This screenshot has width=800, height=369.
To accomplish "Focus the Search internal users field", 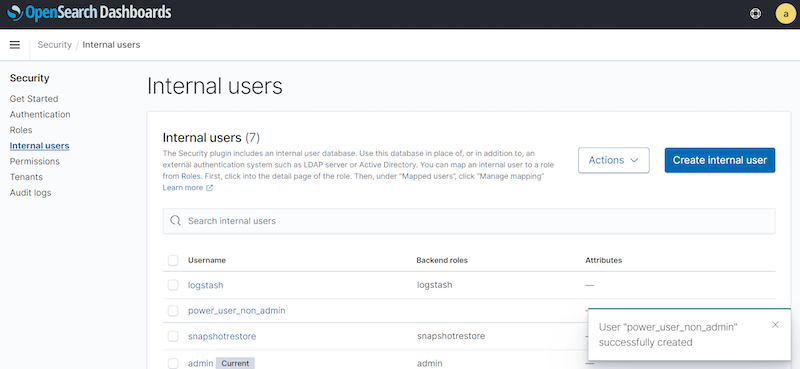I will tap(469, 221).
